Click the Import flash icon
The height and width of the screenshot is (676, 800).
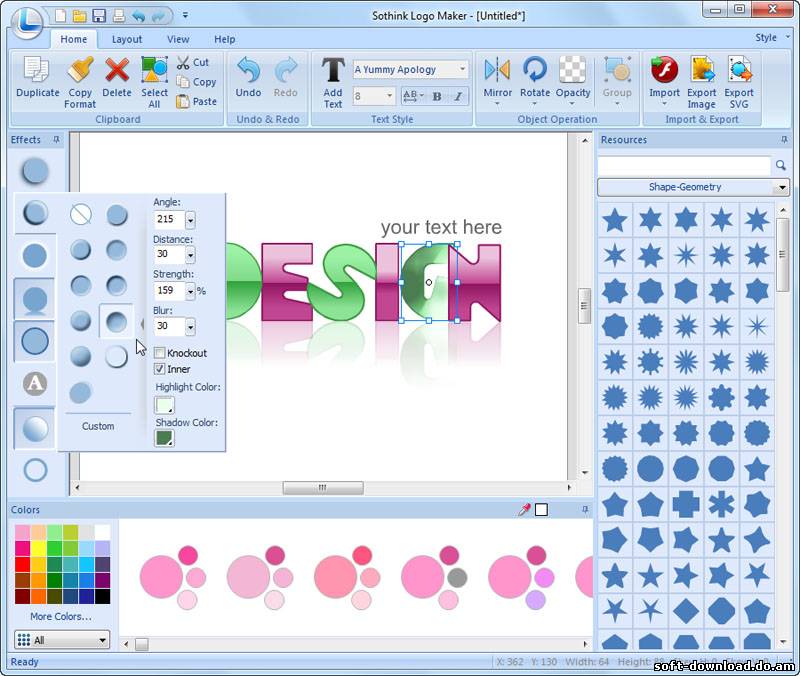click(x=664, y=70)
